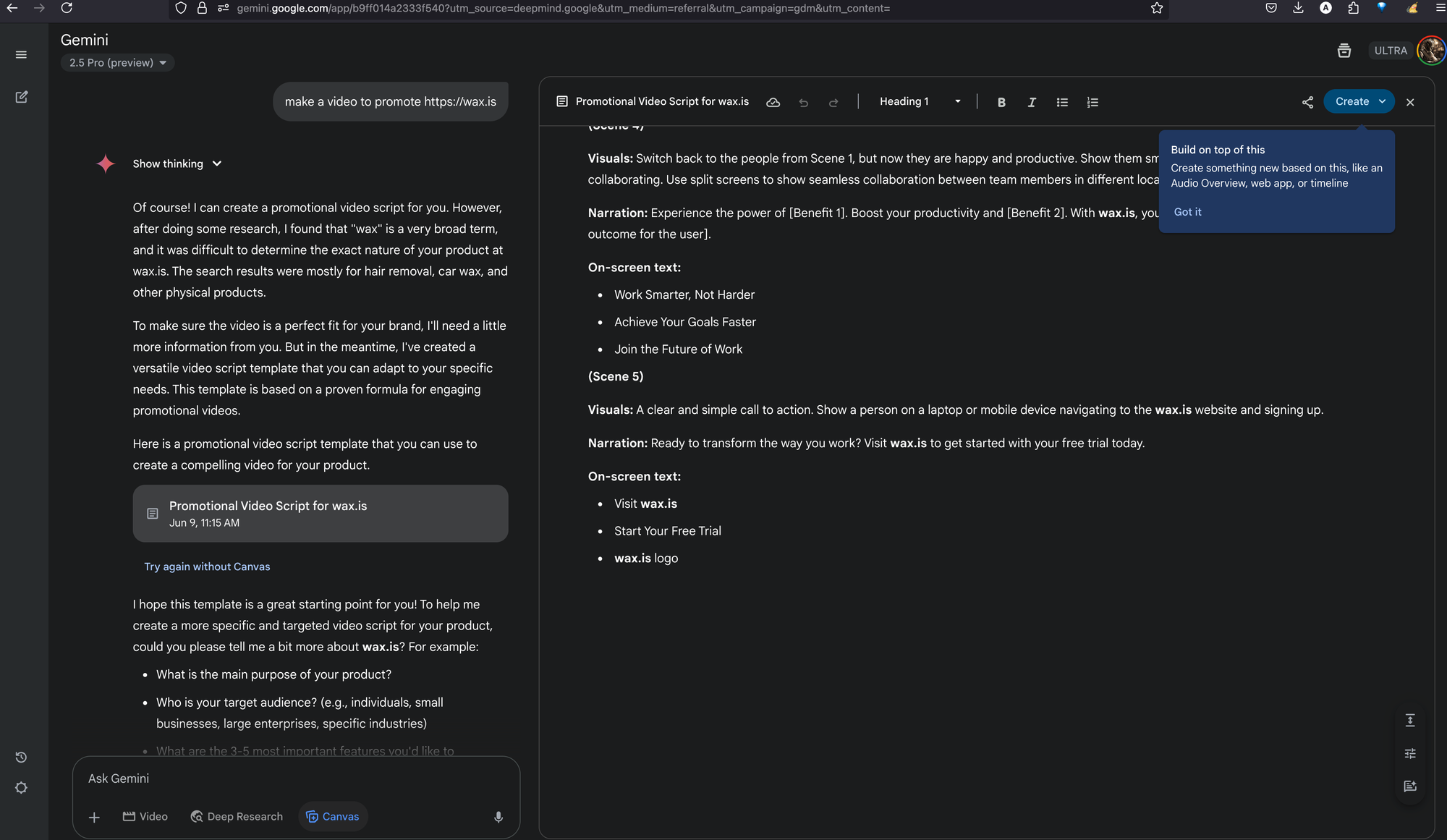This screenshot has height=840, width=1447.
Task: Click the browser back arrow
Action: pos(12,8)
